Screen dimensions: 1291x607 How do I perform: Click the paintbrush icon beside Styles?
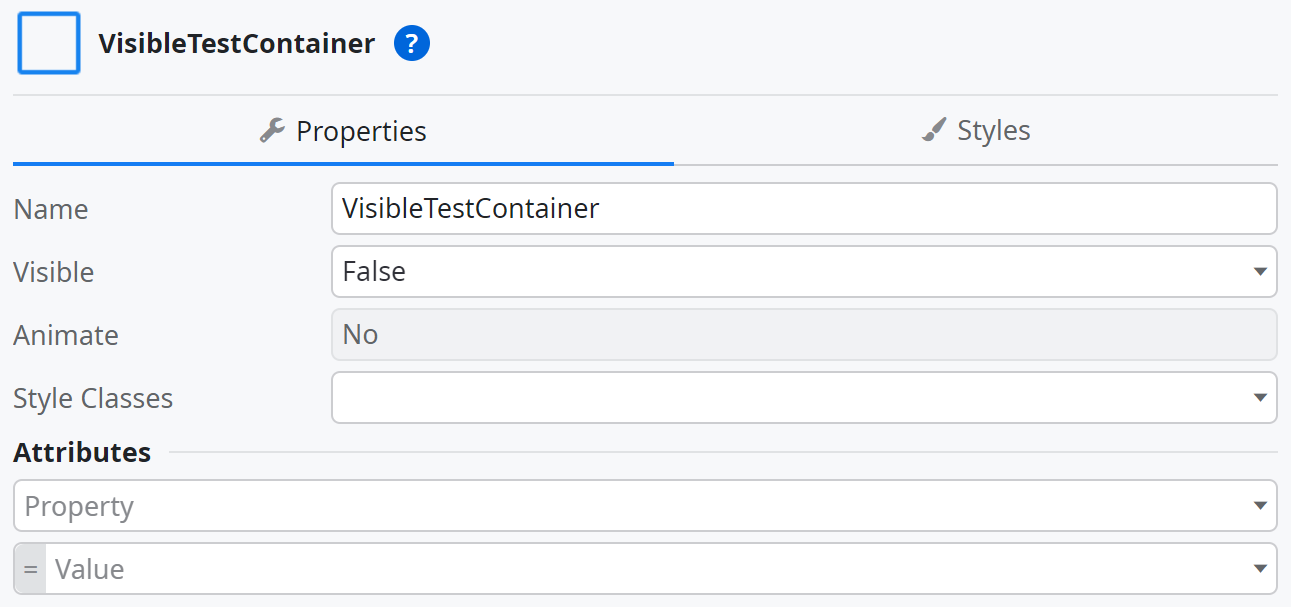point(933,130)
